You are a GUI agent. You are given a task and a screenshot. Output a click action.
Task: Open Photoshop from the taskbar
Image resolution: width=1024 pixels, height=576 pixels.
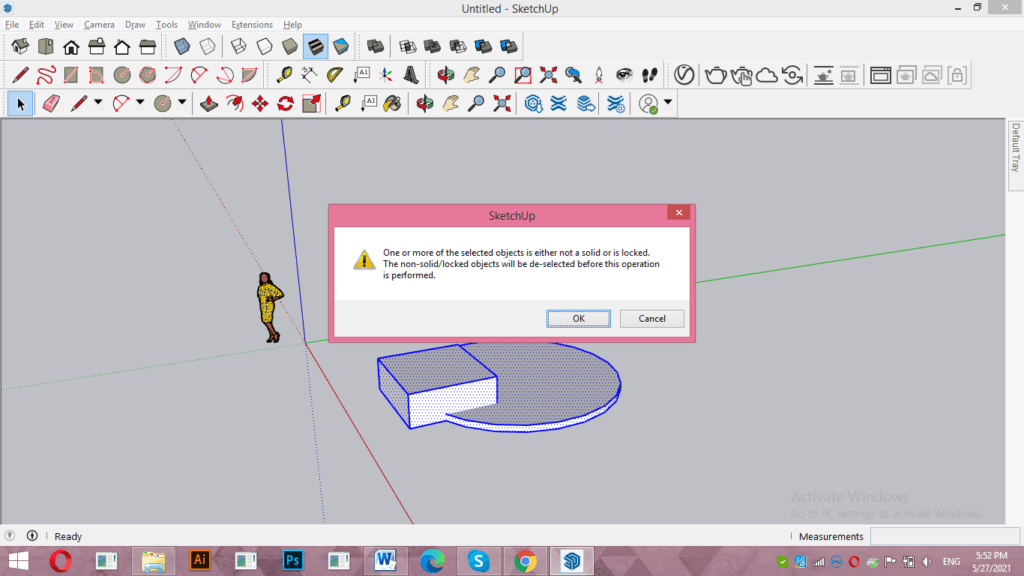coord(292,560)
